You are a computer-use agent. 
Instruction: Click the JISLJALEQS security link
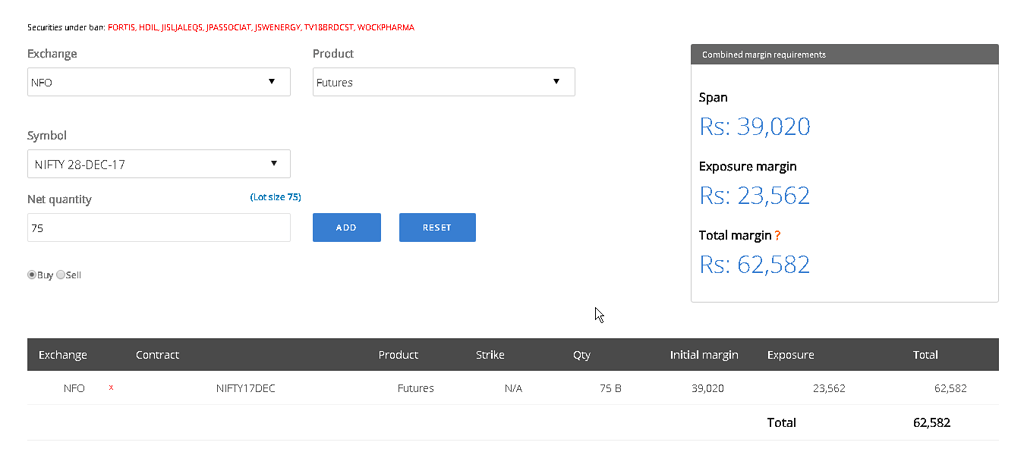(182, 27)
